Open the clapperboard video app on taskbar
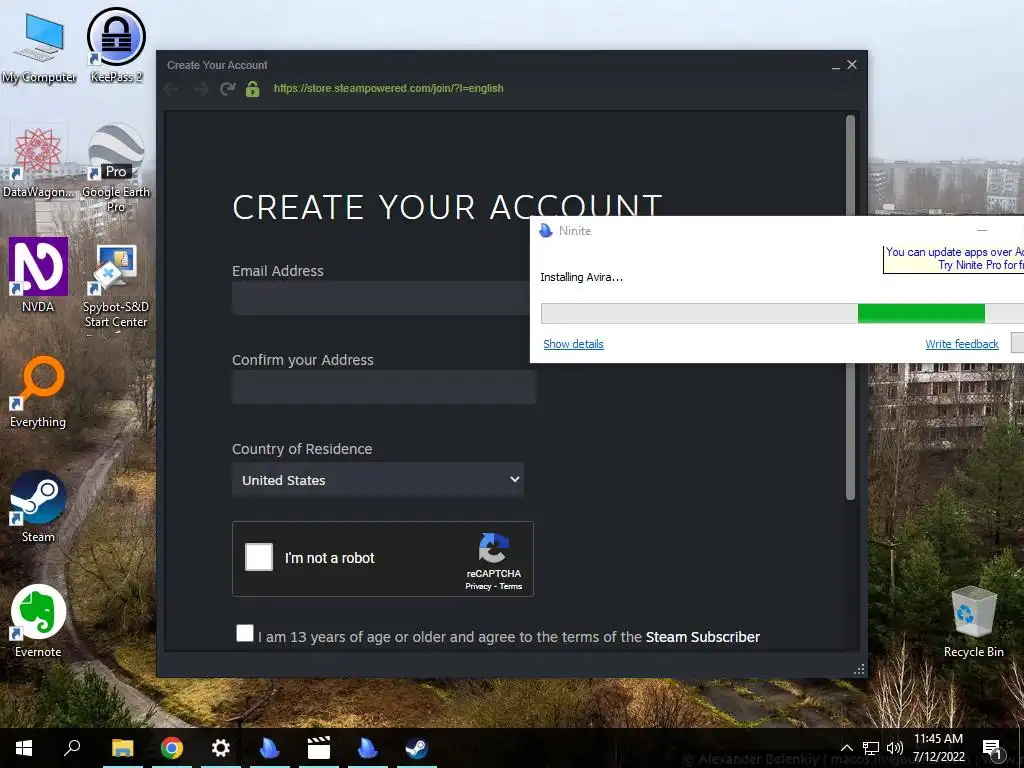 coord(319,748)
